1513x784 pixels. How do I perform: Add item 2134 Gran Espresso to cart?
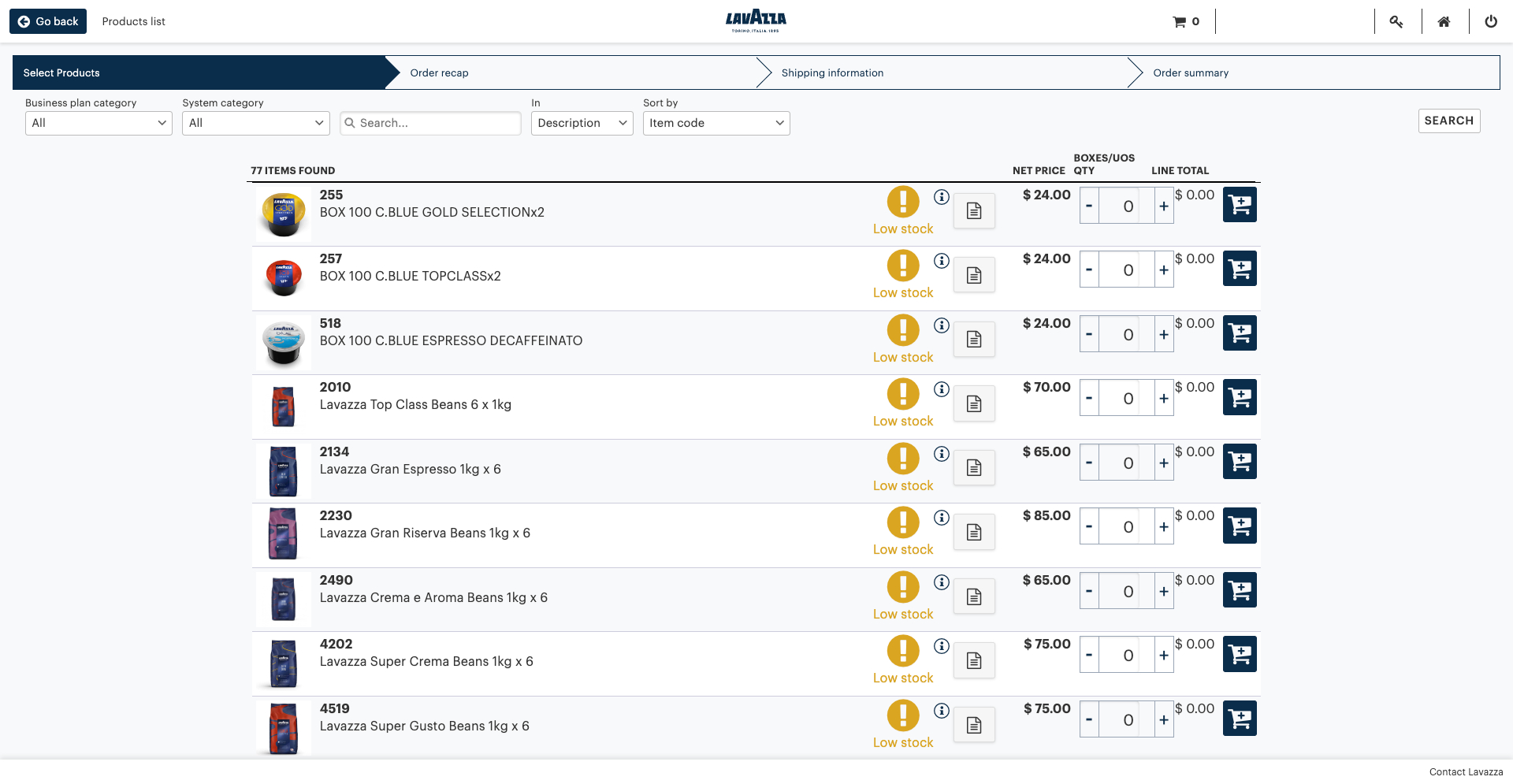pyautogui.click(x=1240, y=462)
